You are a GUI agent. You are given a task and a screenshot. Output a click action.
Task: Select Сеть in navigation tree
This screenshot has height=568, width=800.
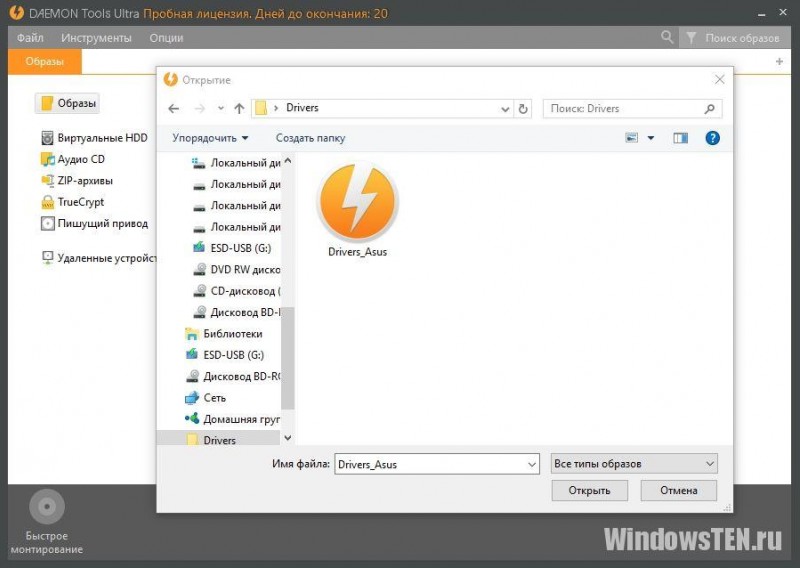pos(206,398)
